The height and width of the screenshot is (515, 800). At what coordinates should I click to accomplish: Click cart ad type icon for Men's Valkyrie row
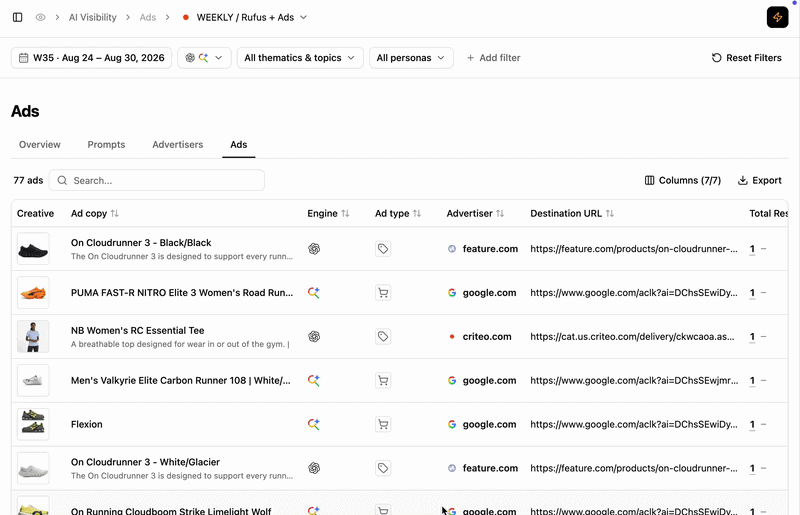[383, 380]
